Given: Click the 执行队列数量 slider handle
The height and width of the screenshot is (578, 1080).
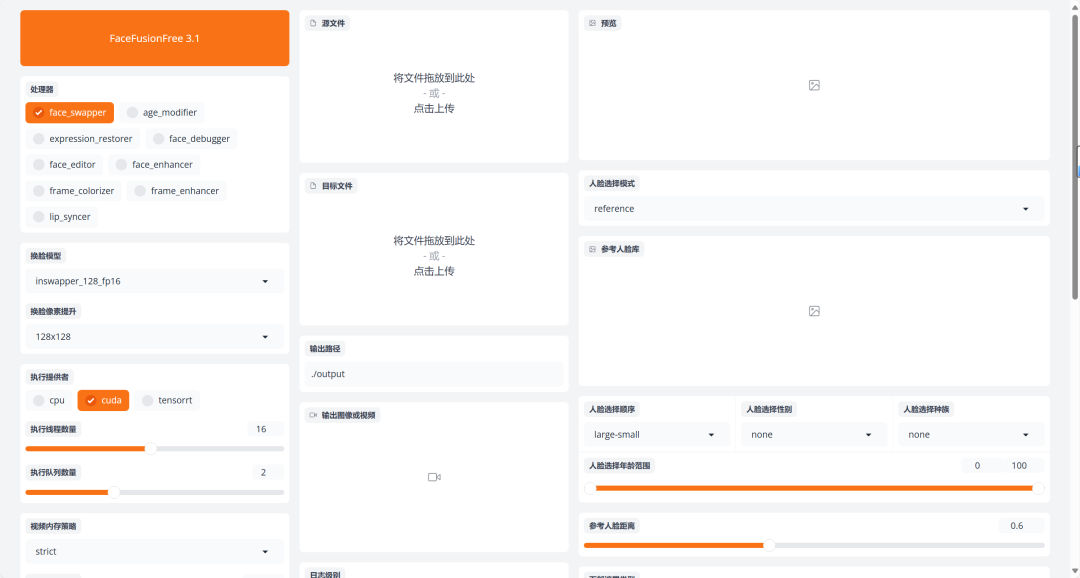Looking at the screenshot, I should click(114, 492).
